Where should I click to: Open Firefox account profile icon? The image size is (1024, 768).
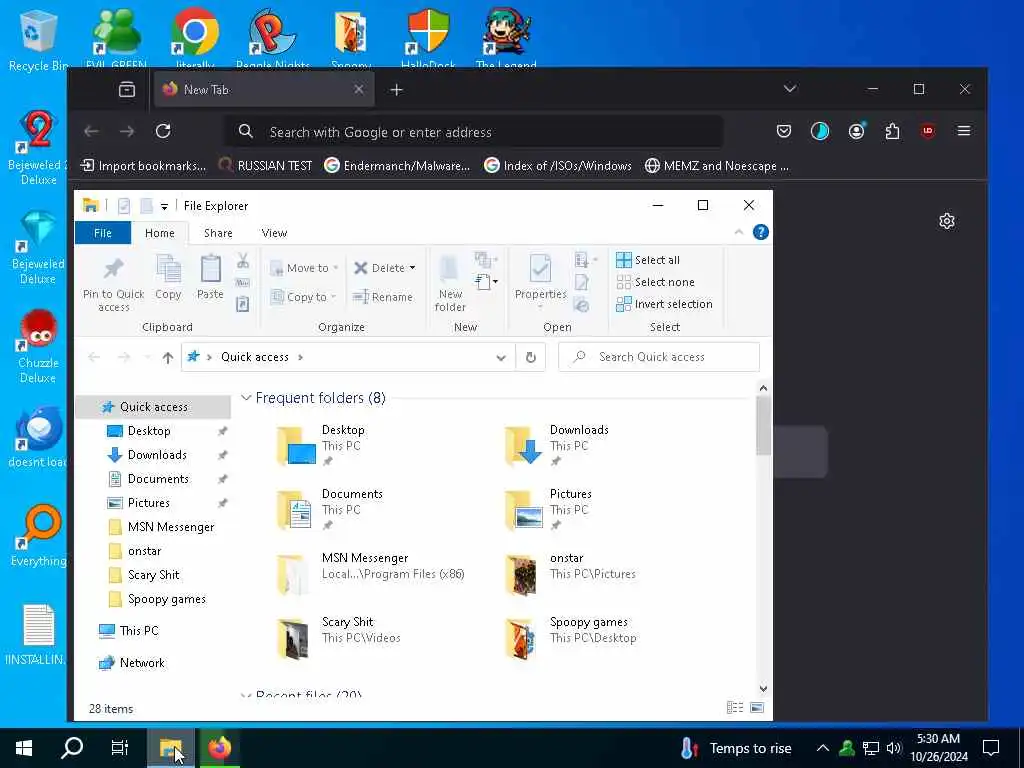pos(856,131)
